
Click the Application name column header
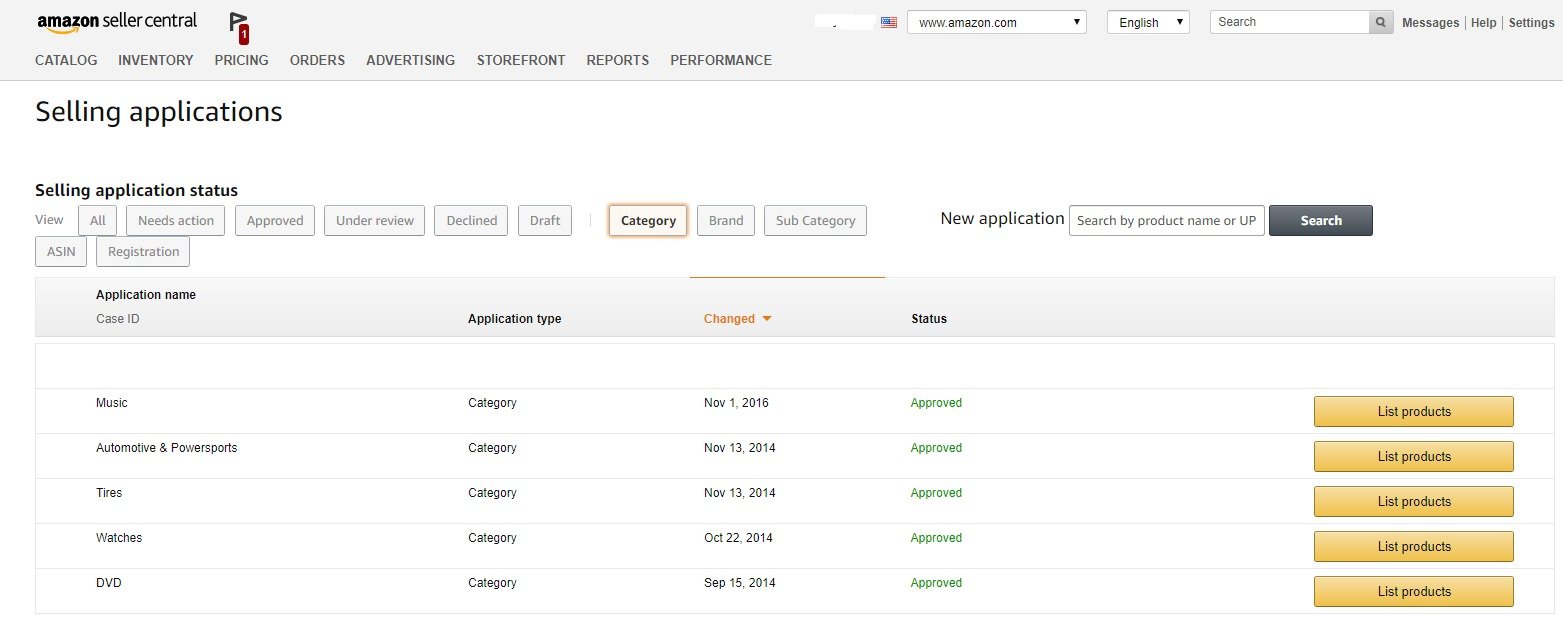[x=146, y=295]
